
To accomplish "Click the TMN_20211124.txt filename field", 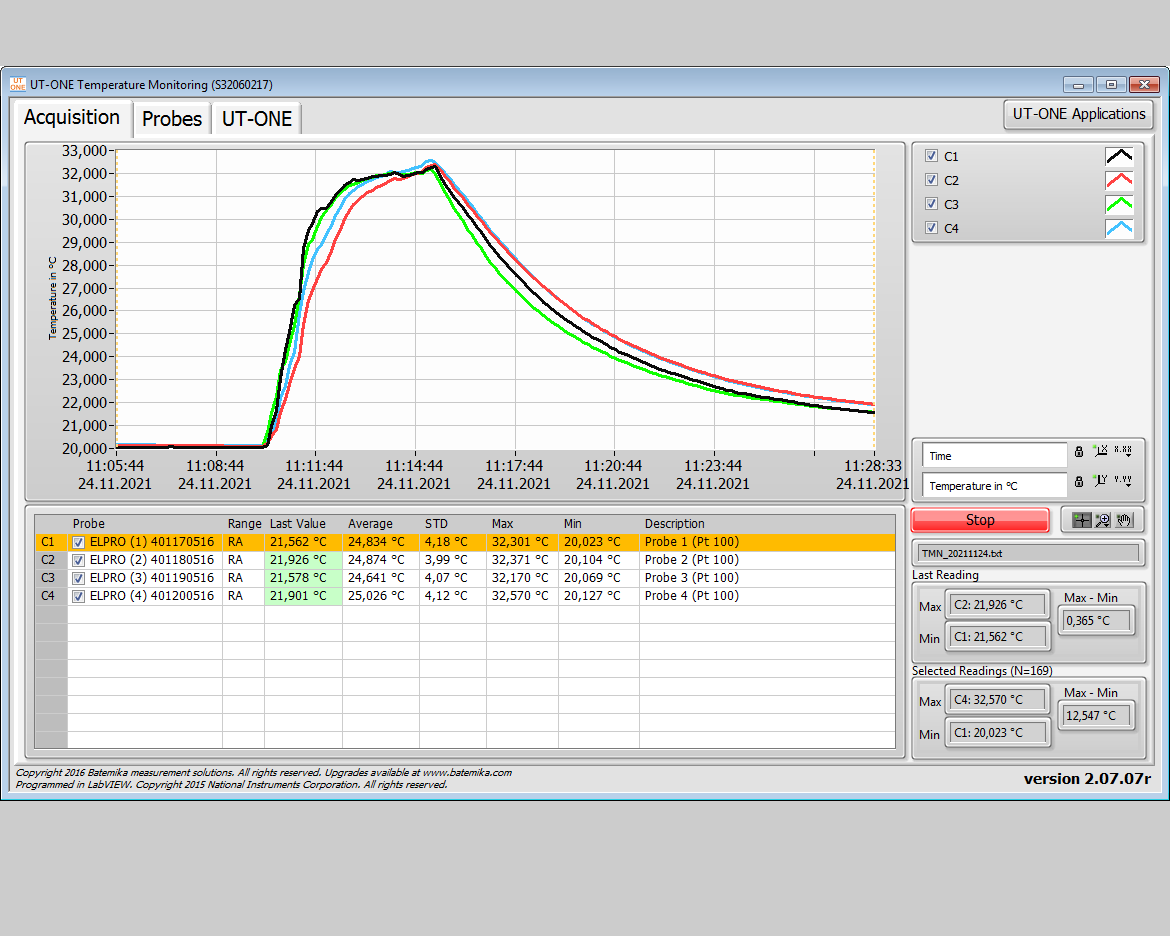I will pyautogui.click(x=1028, y=552).
